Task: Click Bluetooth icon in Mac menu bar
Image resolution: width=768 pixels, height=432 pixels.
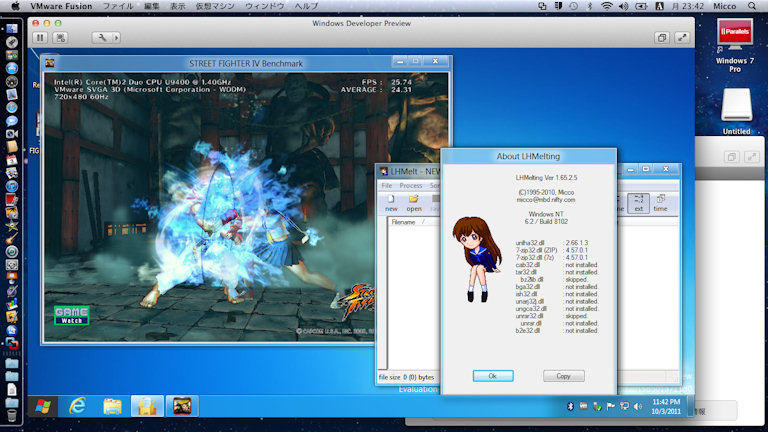Action: pos(590,6)
